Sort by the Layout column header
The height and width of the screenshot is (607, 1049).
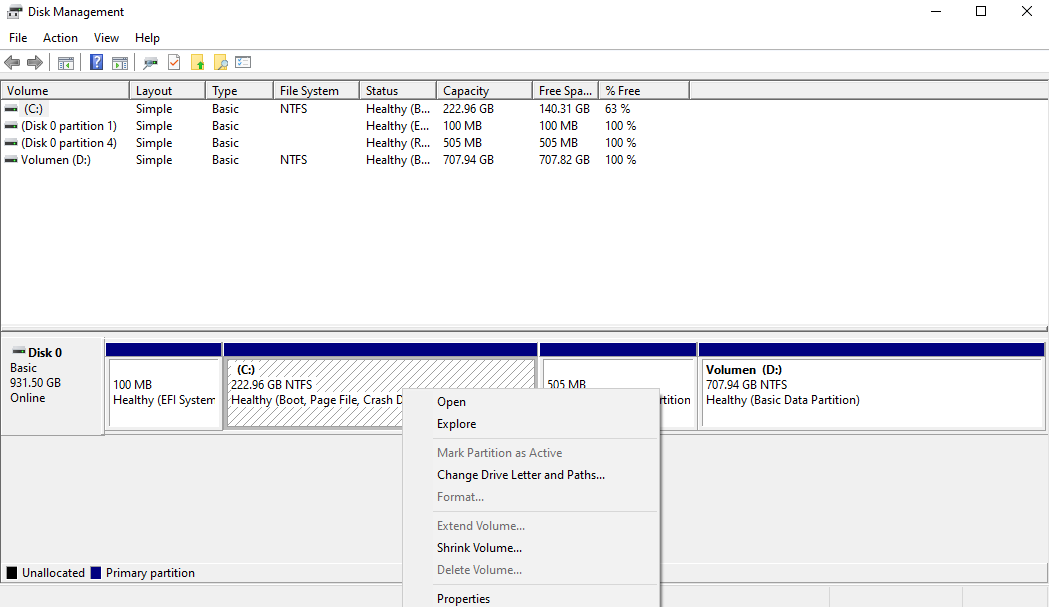(167, 90)
